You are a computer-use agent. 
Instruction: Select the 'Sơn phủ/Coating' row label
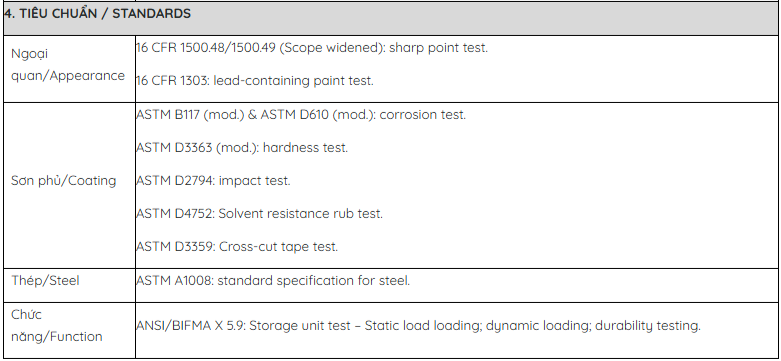[x=64, y=181]
